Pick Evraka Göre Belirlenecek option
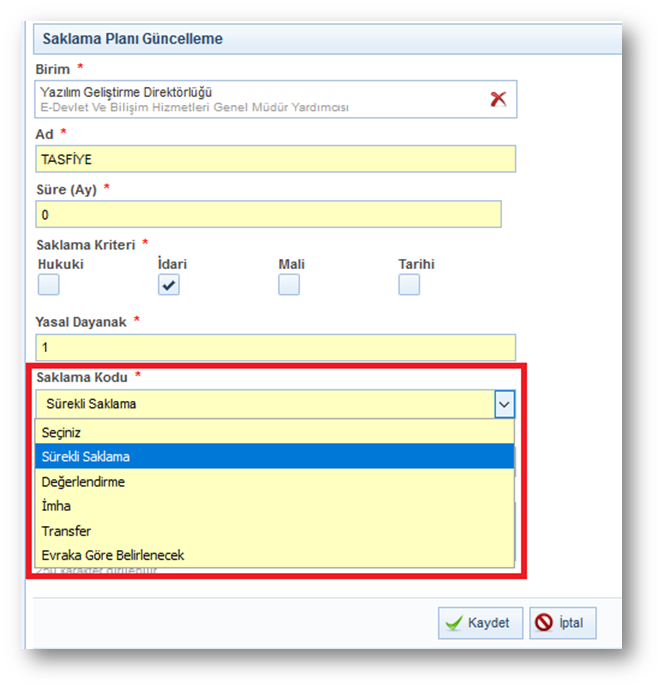This screenshot has width=664, height=691. (275, 555)
